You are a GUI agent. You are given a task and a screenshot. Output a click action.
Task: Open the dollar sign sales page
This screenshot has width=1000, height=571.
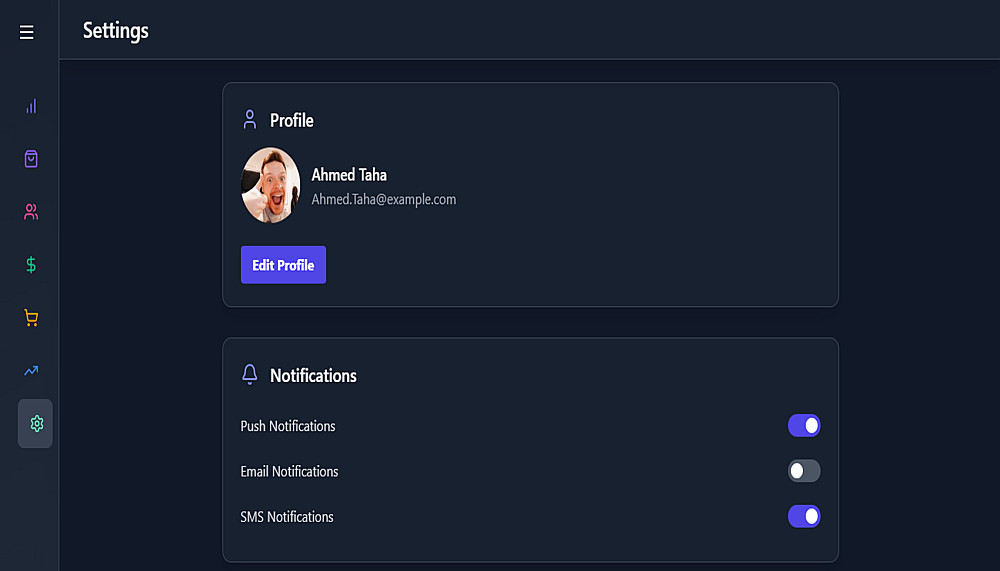coord(31,265)
